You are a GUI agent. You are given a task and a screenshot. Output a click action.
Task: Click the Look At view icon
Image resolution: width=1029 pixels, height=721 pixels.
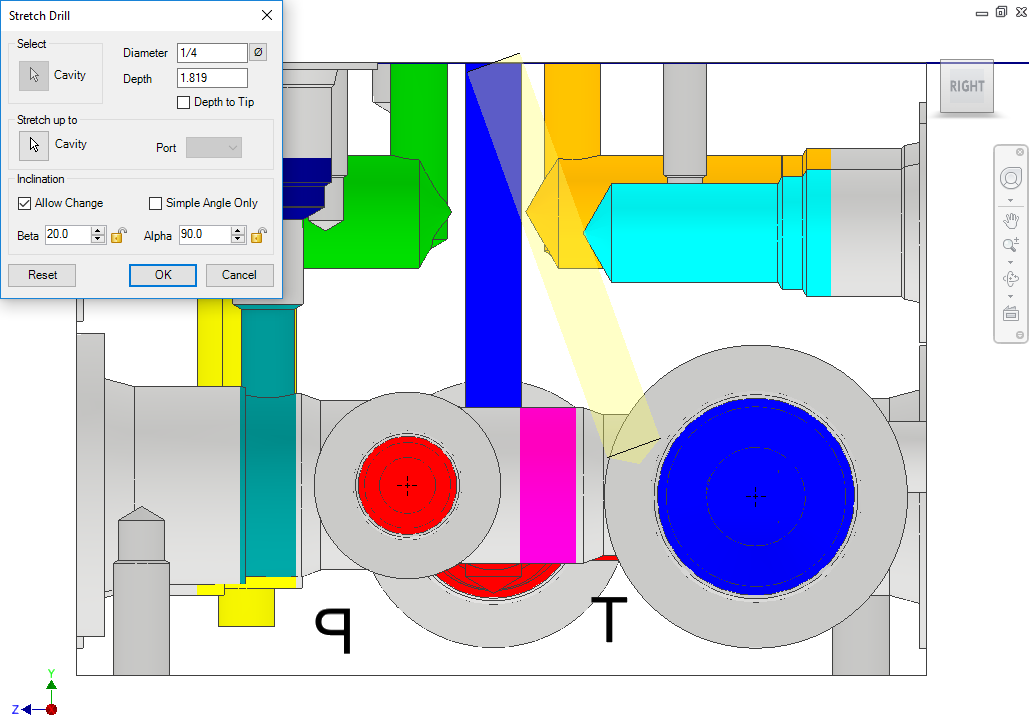(1011, 314)
